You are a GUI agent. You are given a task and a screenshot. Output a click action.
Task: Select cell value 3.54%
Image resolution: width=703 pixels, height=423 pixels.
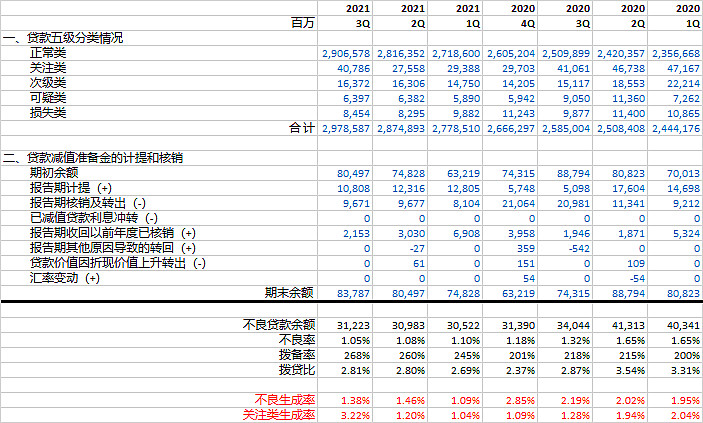[631, 371]
